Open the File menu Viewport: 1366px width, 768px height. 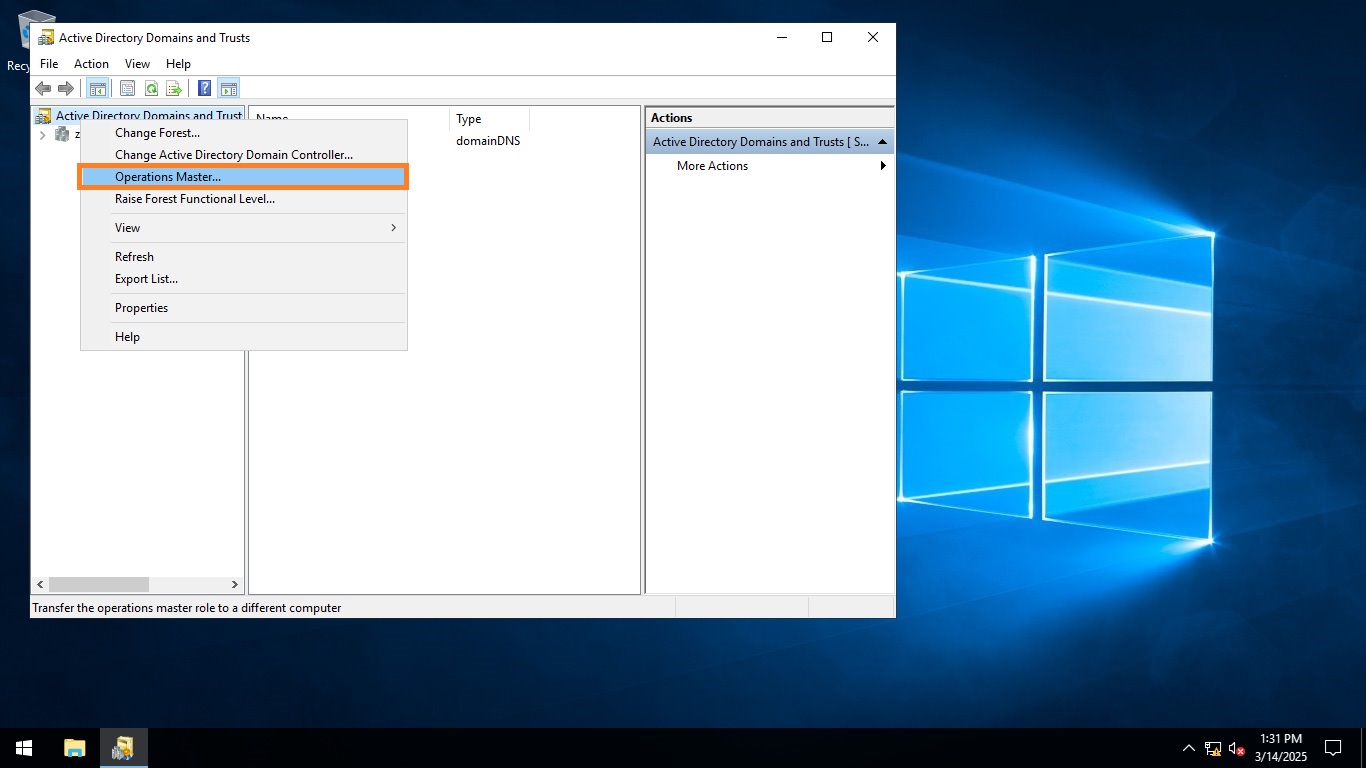point(49,64)
